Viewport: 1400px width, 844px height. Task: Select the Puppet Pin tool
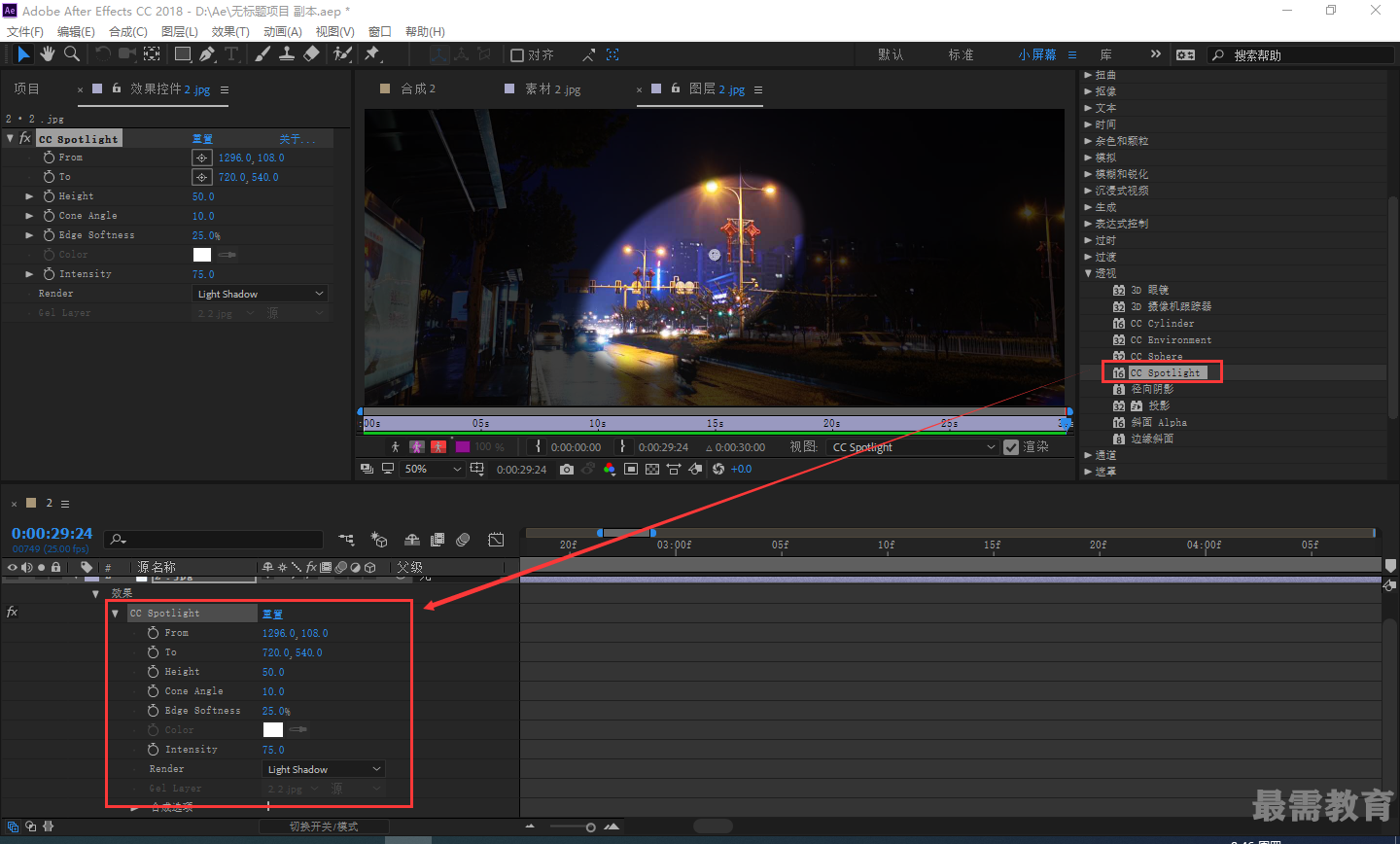372,54
